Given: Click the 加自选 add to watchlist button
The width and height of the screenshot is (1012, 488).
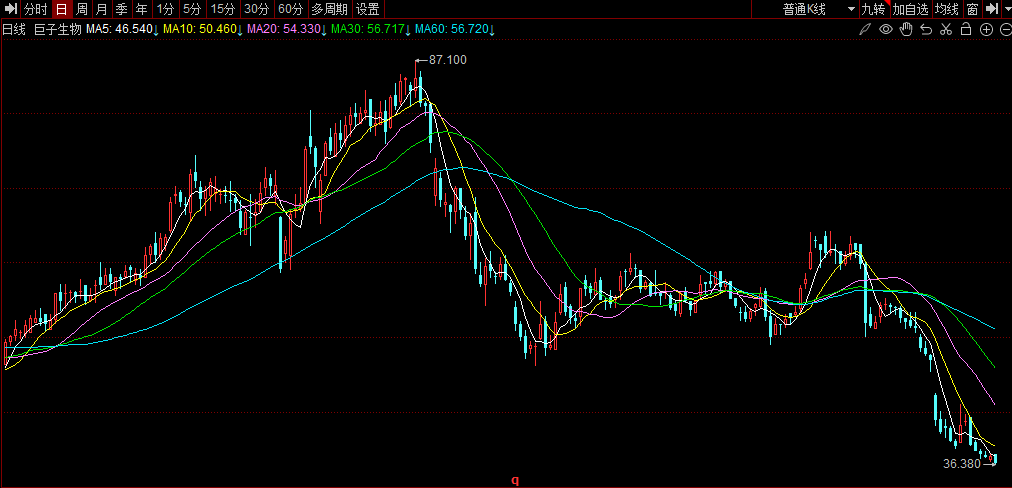Looking at the screenshot, I should point(911,9).
